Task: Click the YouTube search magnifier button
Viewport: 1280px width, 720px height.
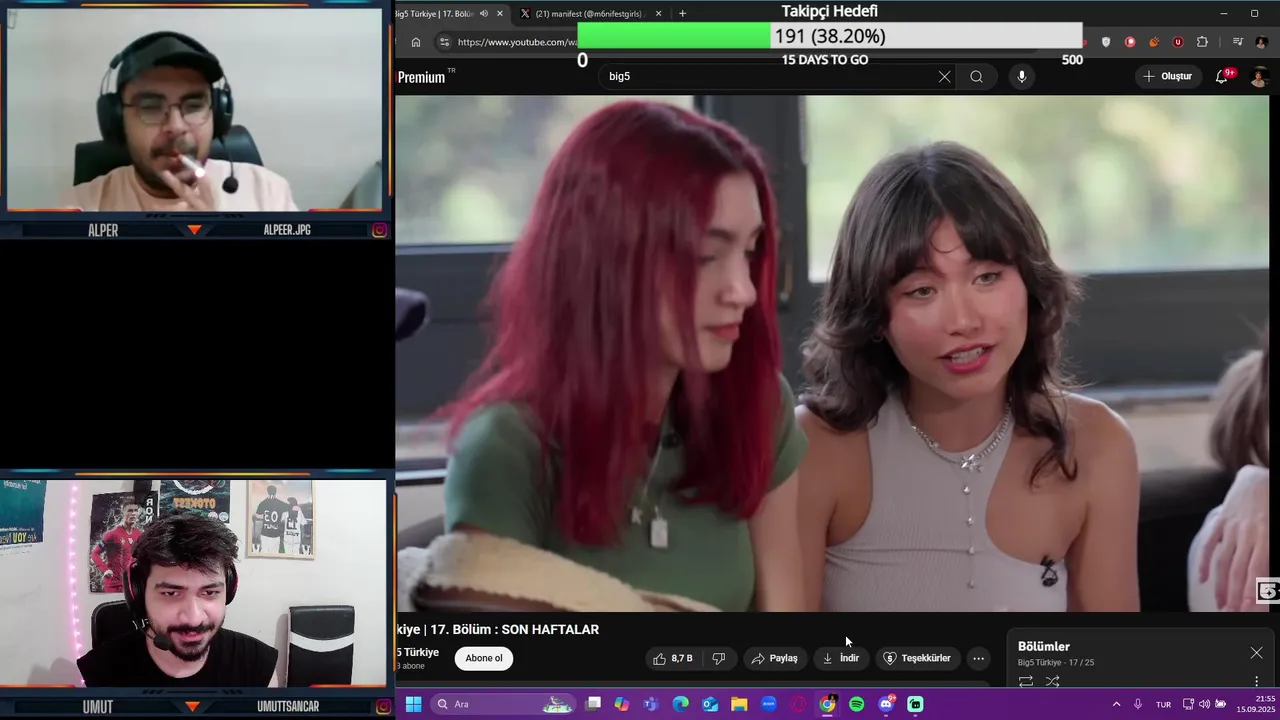Action: click(976, 77)
